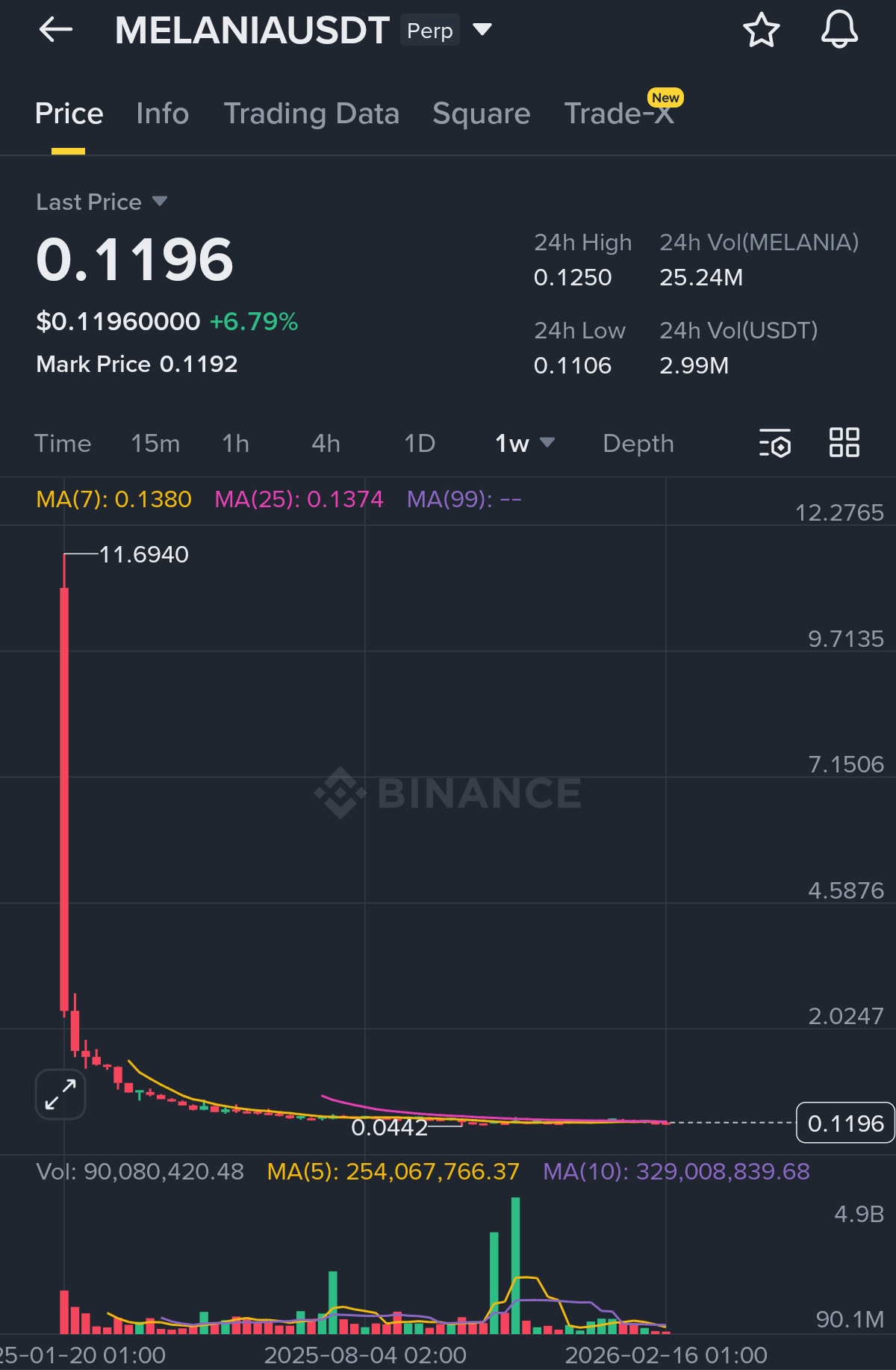Select the 4h chart interval
The height and width of the screenshot is (1370, 896).
(326, 444)
